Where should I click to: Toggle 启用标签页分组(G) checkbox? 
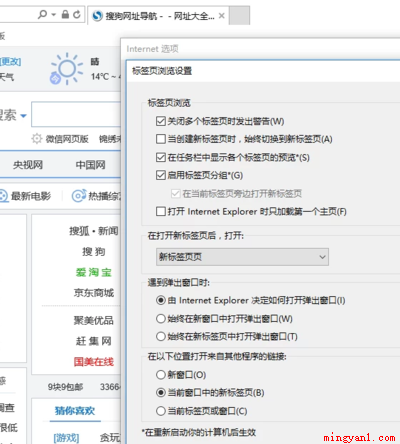tap(161, 175)
